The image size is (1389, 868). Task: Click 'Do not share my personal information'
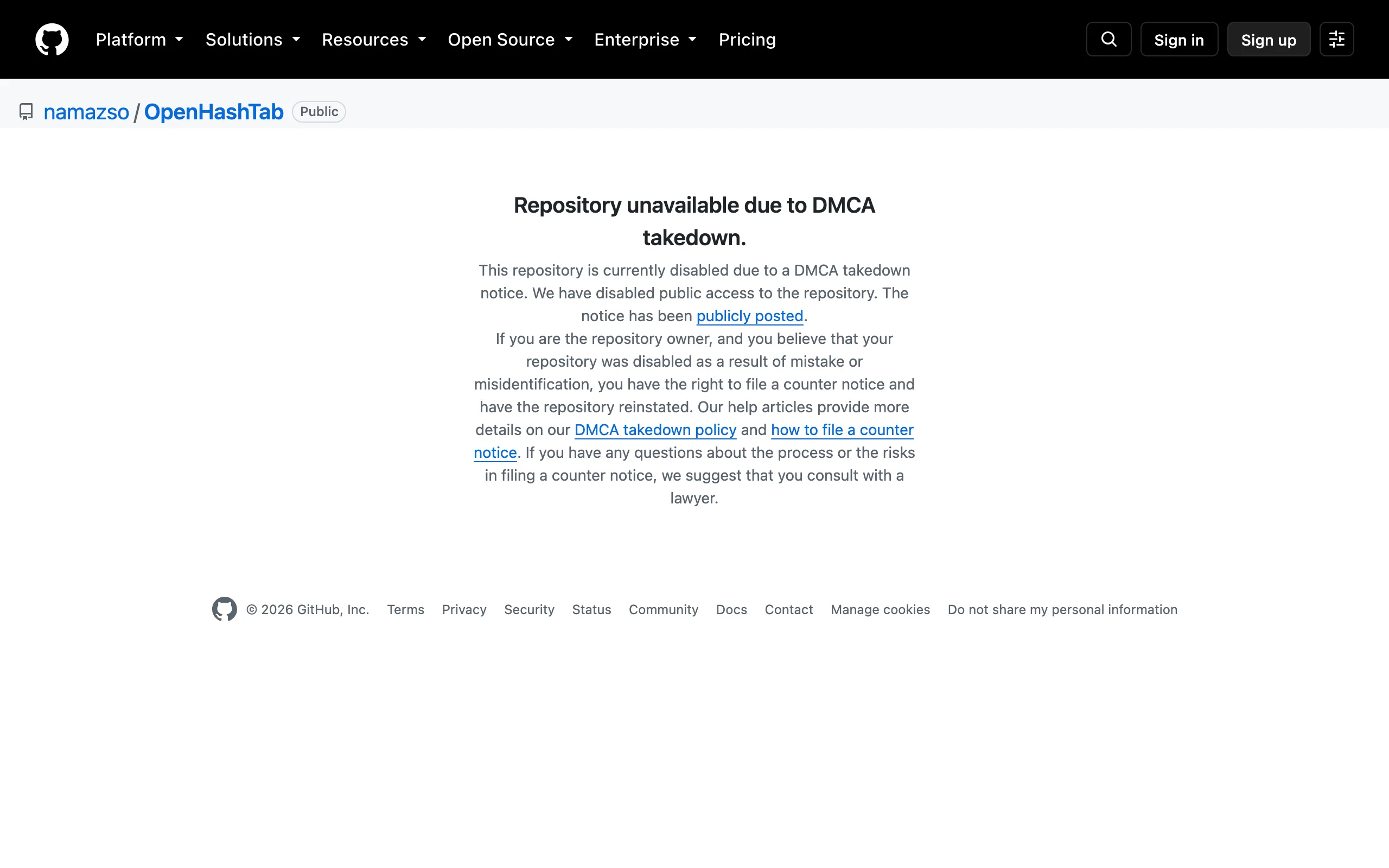pos(1062,610)
